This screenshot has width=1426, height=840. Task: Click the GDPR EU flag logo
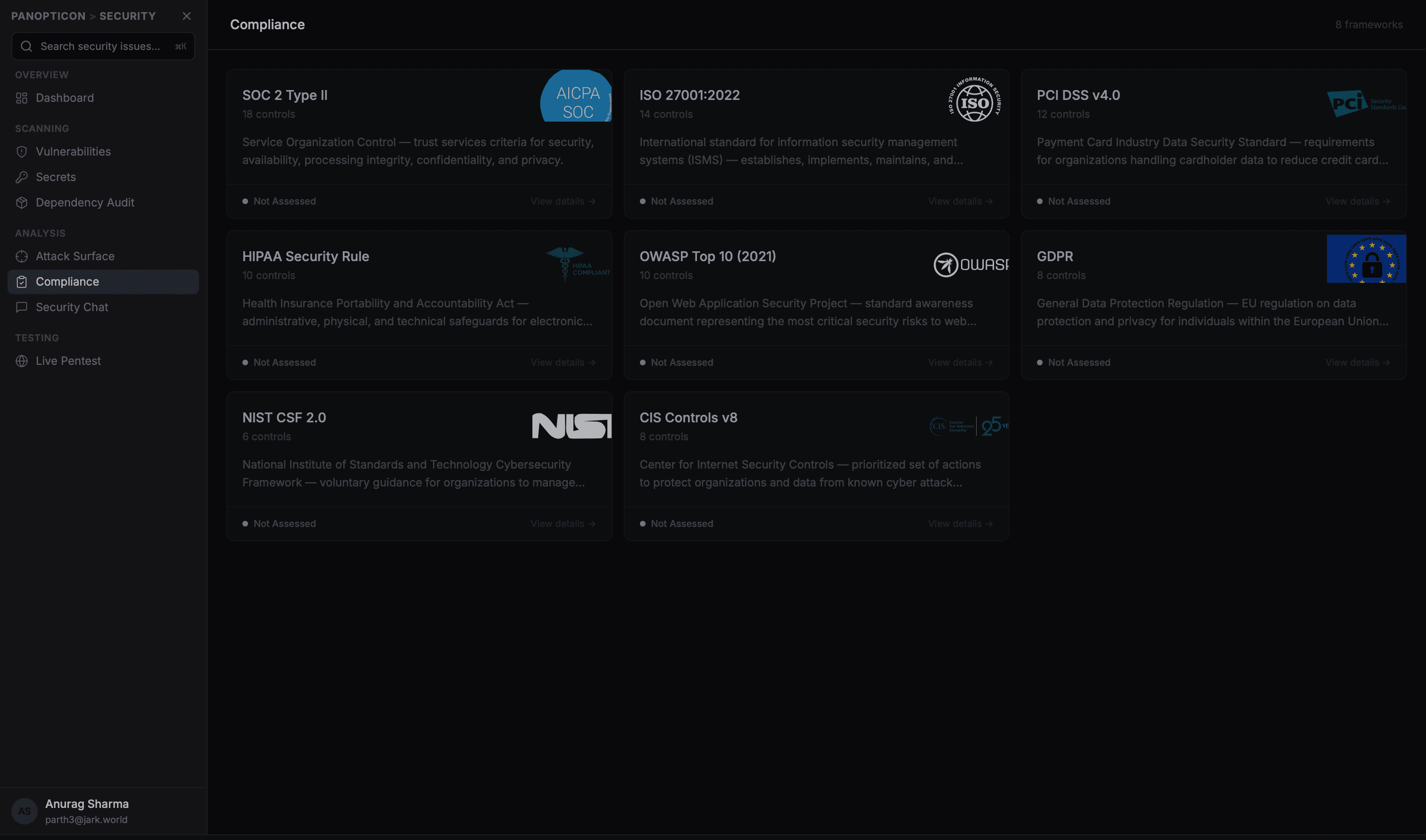[x=1366, y=259]
